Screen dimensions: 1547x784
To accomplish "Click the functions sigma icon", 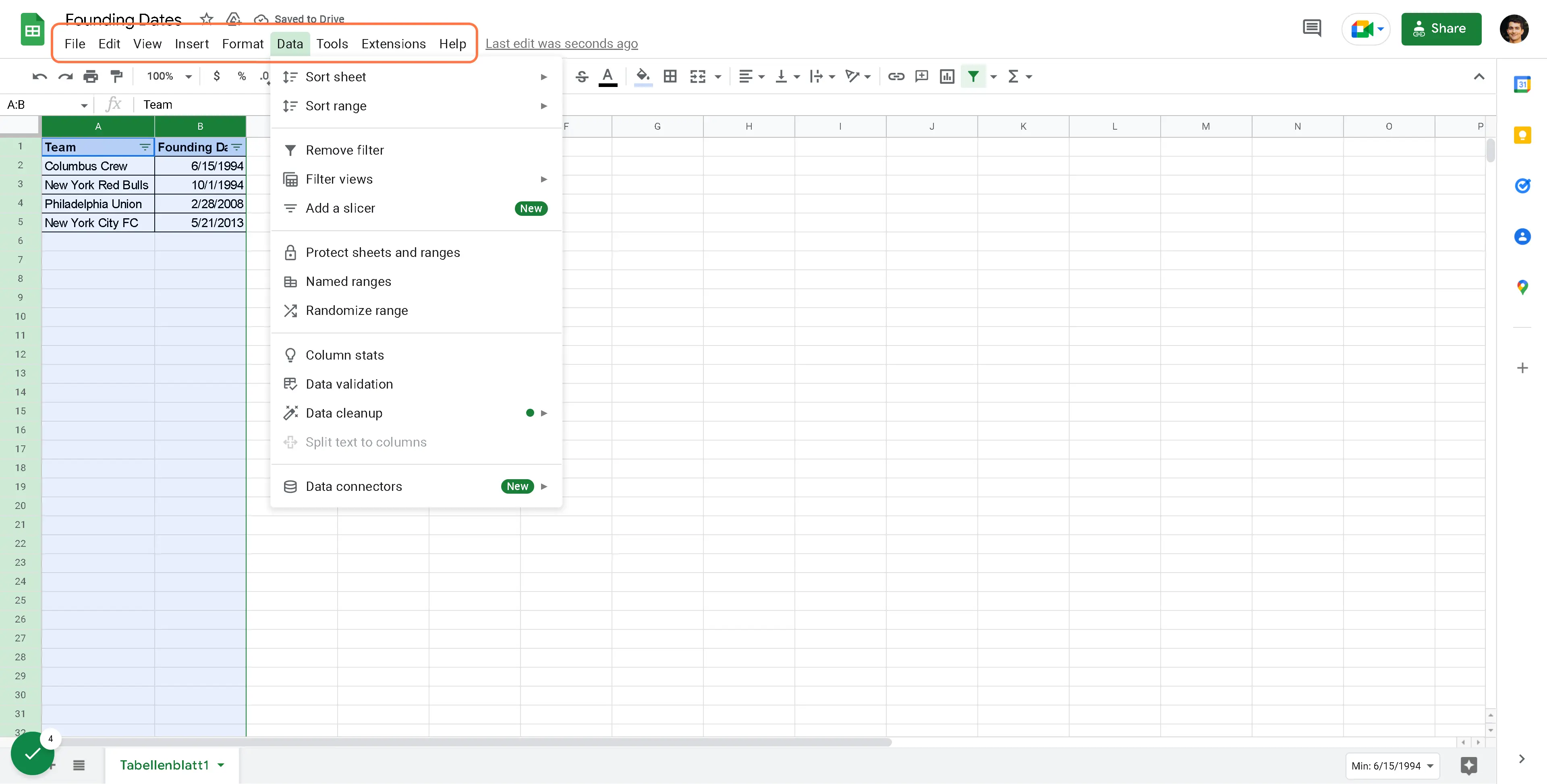I will pyautogui.click(x=1013, y=76).
